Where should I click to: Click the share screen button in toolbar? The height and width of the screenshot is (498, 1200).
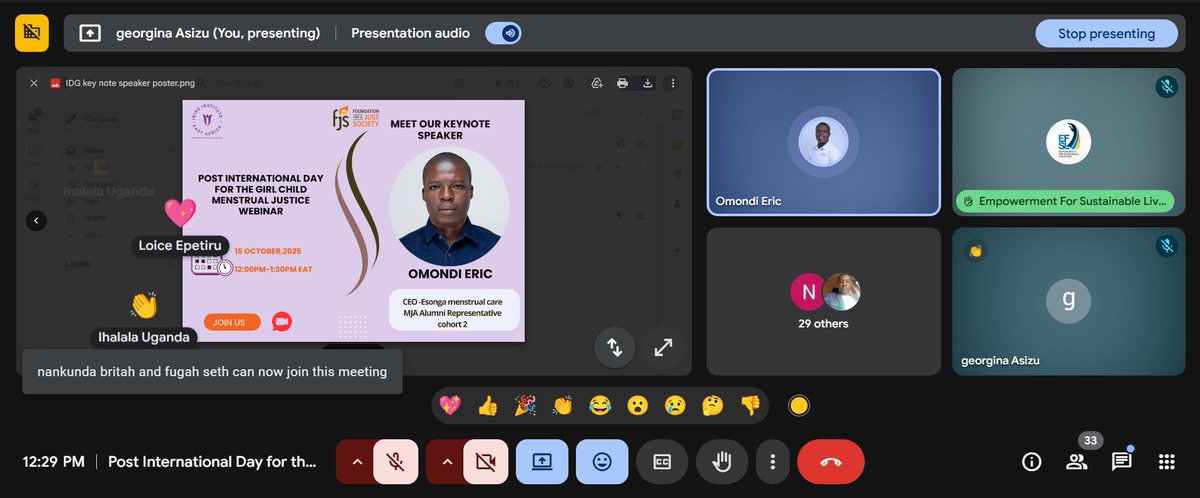542,462
